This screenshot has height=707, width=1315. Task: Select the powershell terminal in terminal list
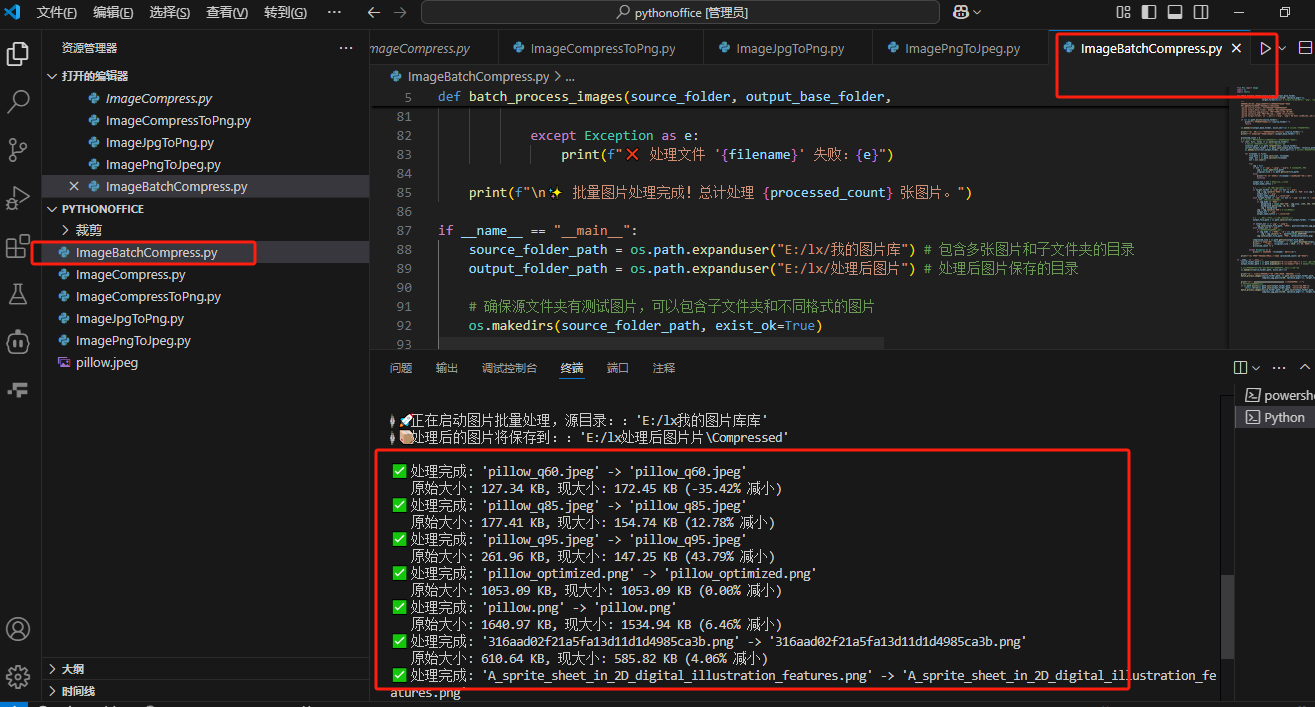pyautogui.click(x=1274, y=395)
